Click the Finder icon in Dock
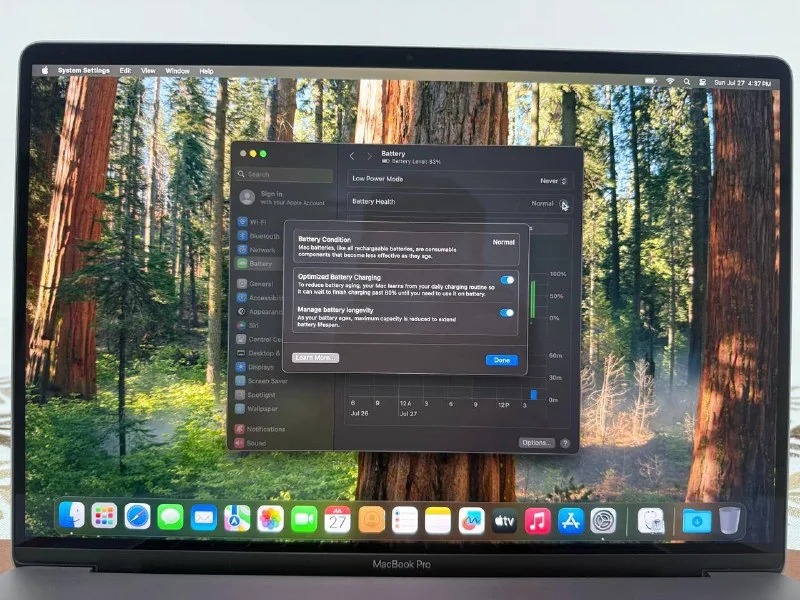The width and height of the screenshot is (800, 600). pyautogui.click(x=71, y=516)
